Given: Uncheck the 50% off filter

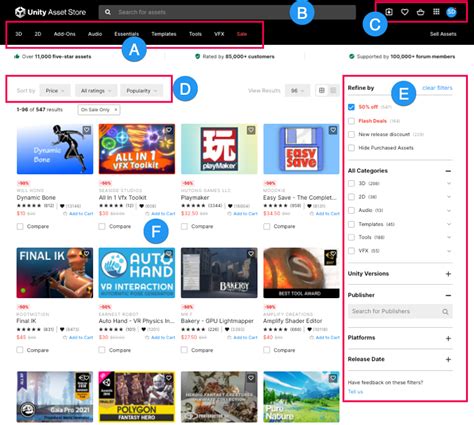Looking at the screenshot, I should (351, 107).
